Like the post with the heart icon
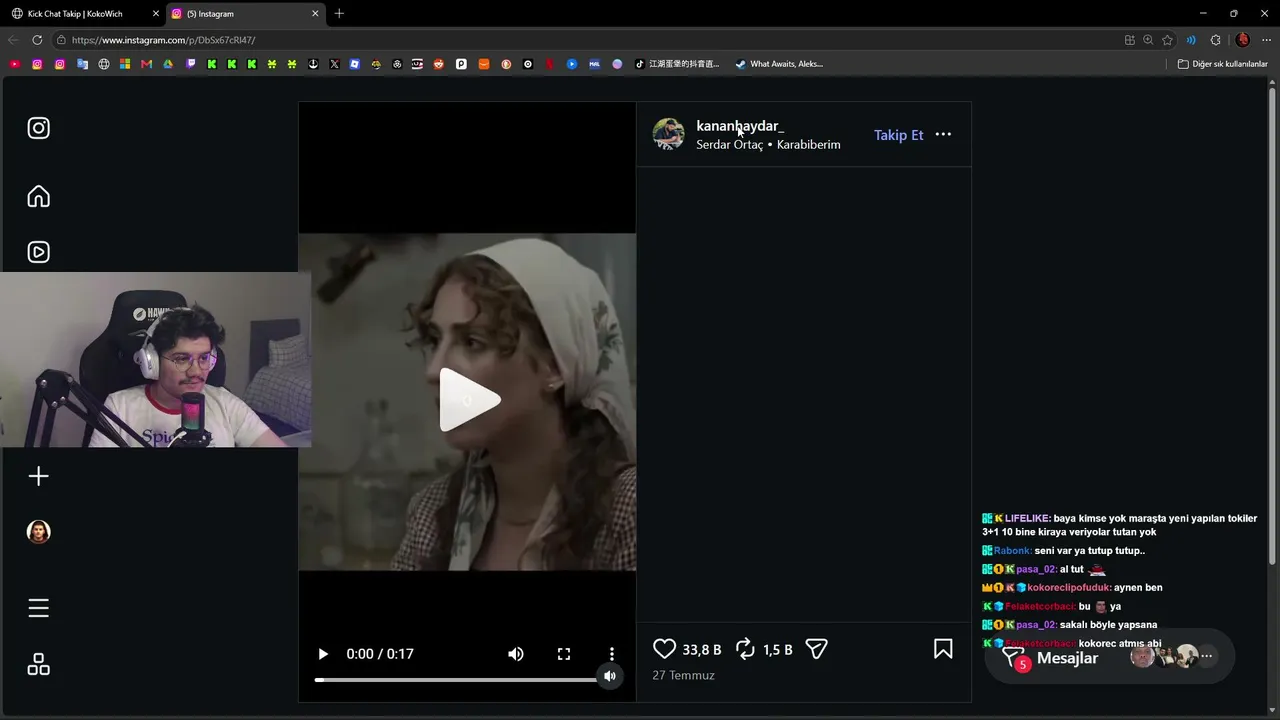 [x=664, y=649]
